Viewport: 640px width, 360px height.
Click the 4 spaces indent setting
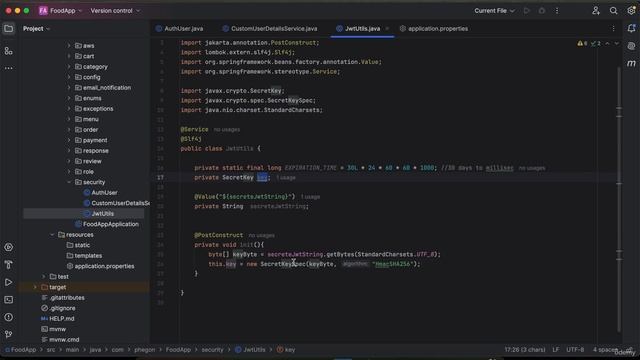(x=605, y=350)
